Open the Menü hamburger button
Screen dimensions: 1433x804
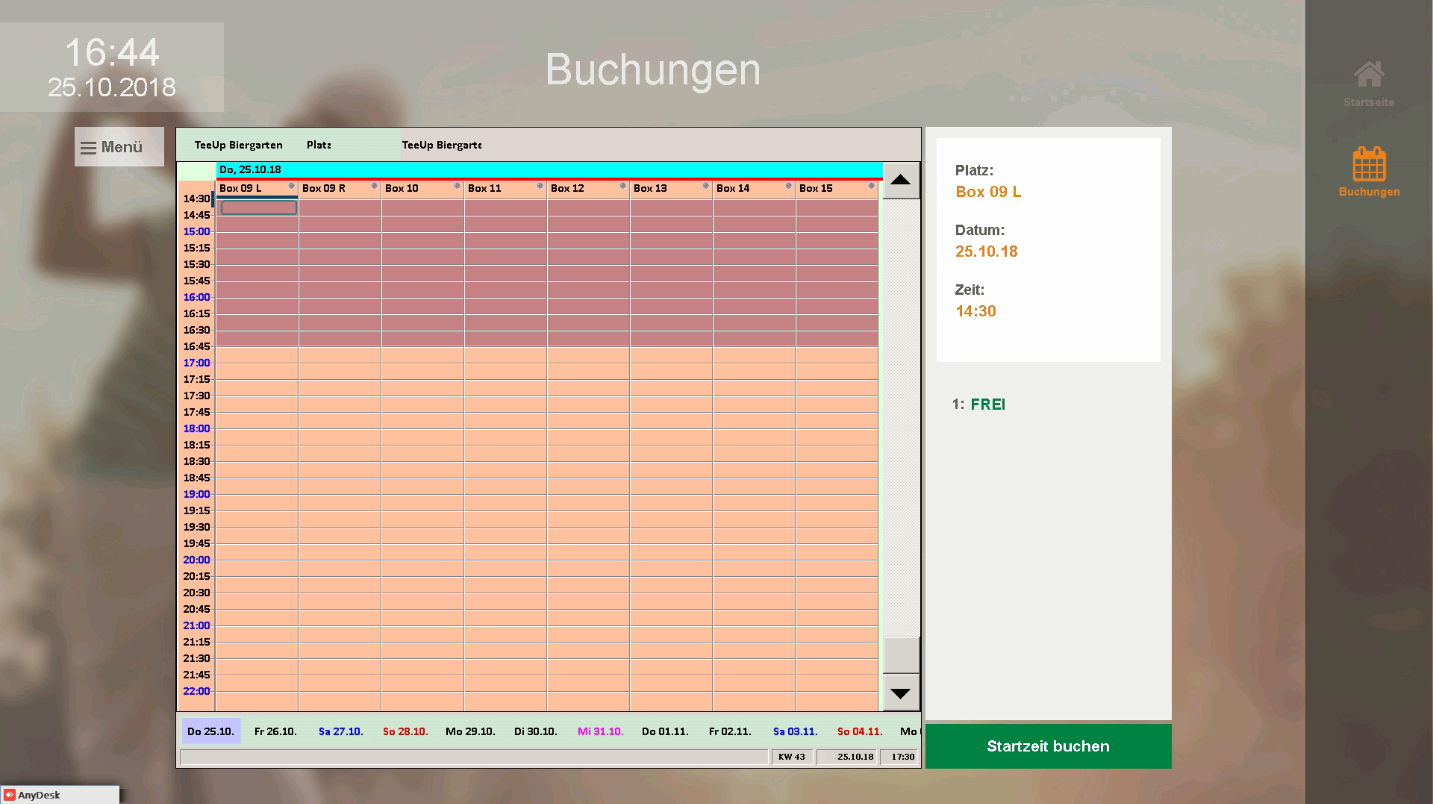pos(119,147)
